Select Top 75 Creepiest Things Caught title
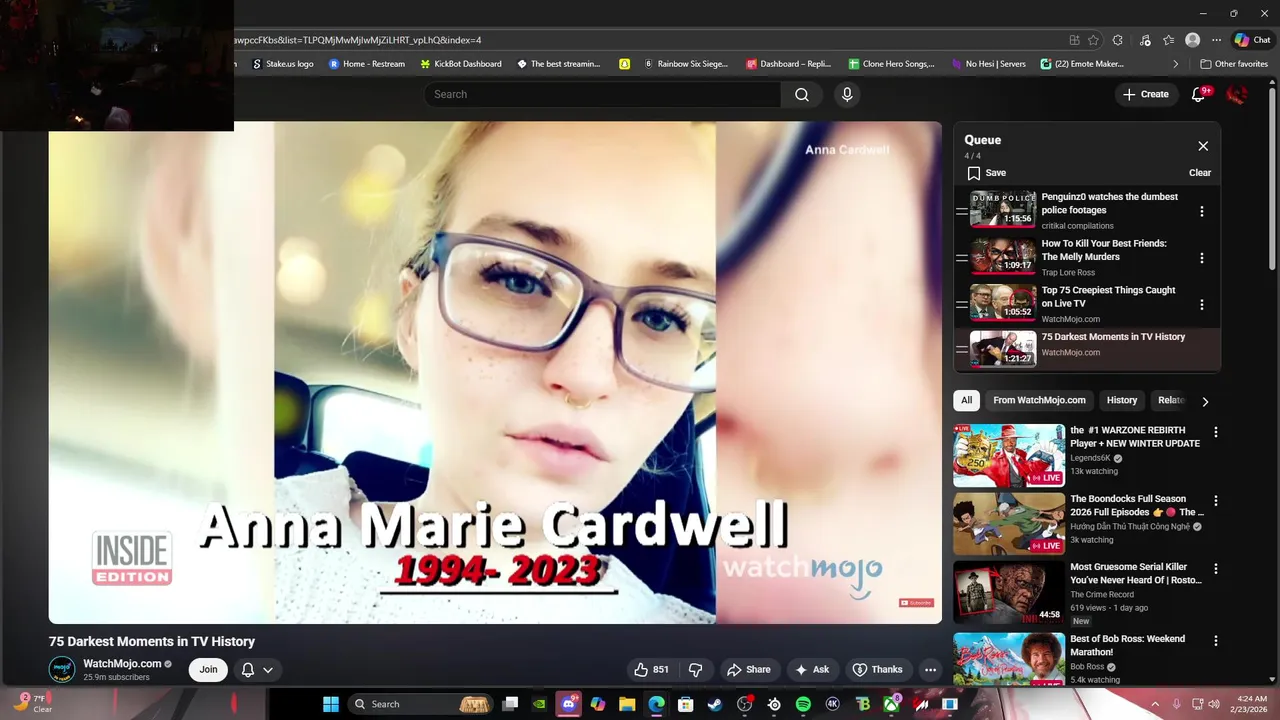 [x=1108, y=297]
